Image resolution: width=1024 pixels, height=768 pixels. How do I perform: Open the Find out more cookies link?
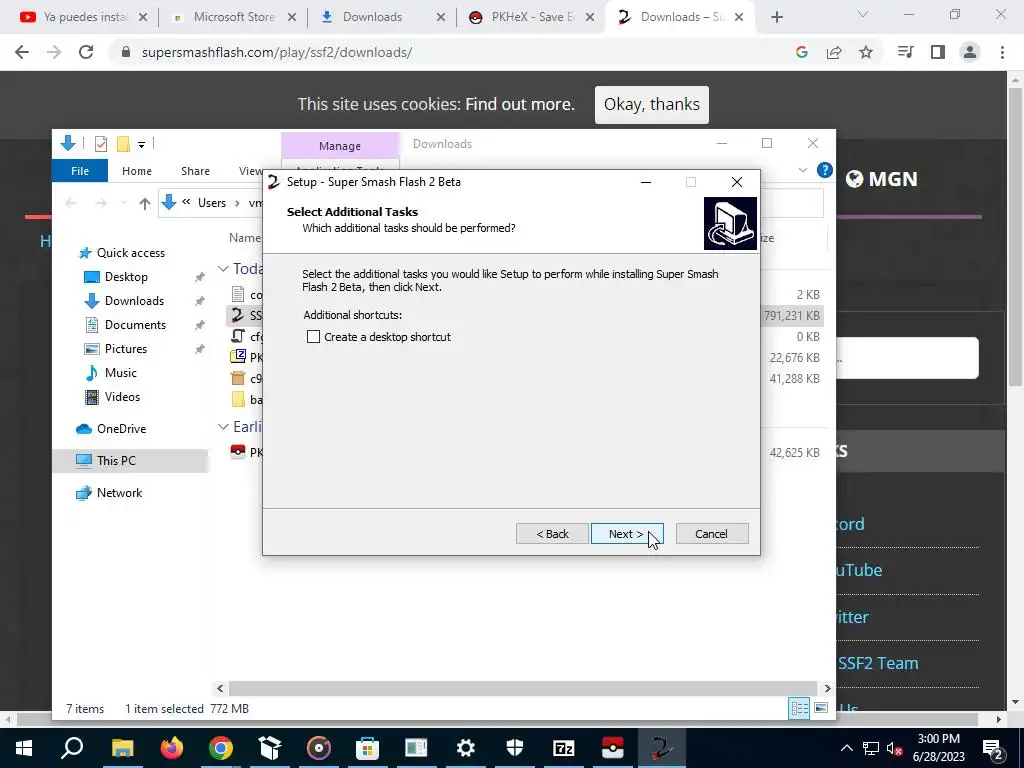point(520,104)
